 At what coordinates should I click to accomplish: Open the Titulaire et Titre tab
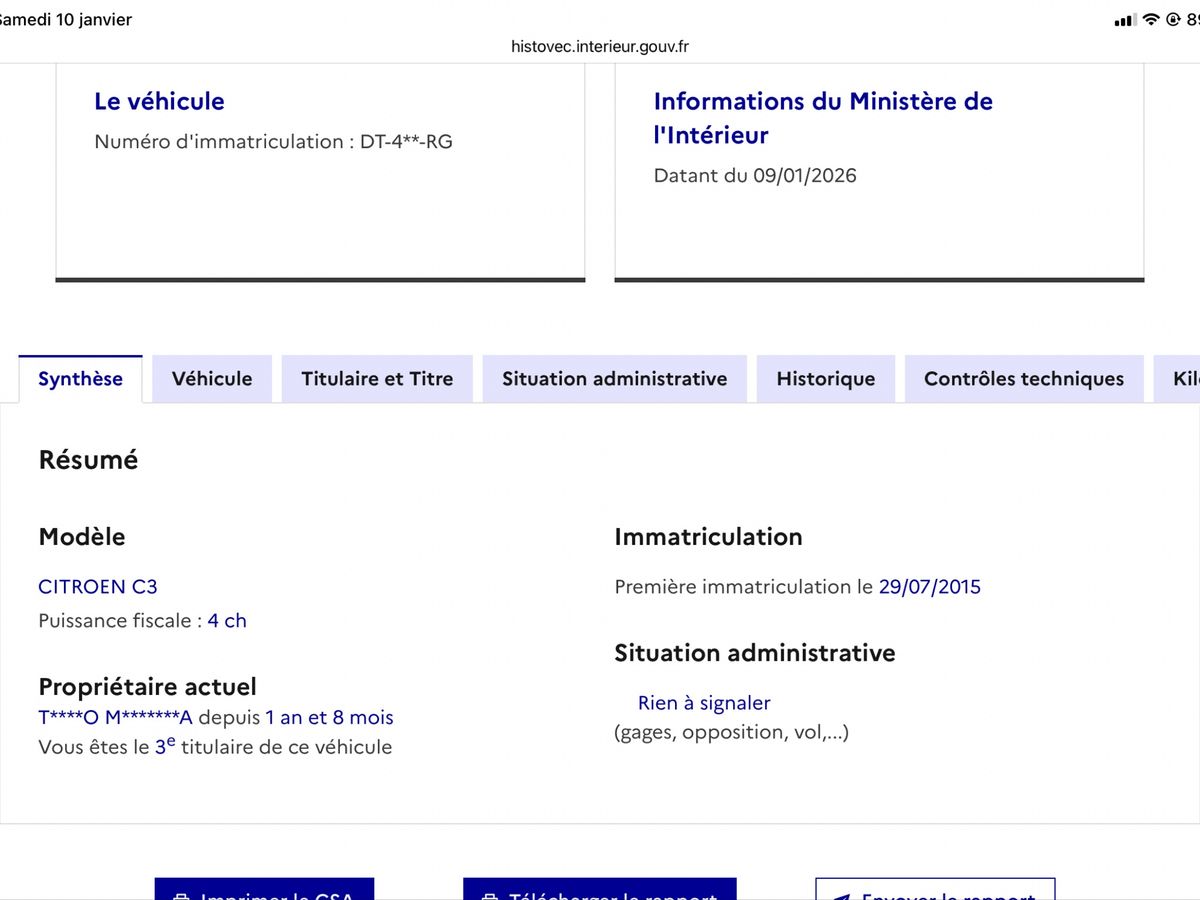click(x=377, y=379)
